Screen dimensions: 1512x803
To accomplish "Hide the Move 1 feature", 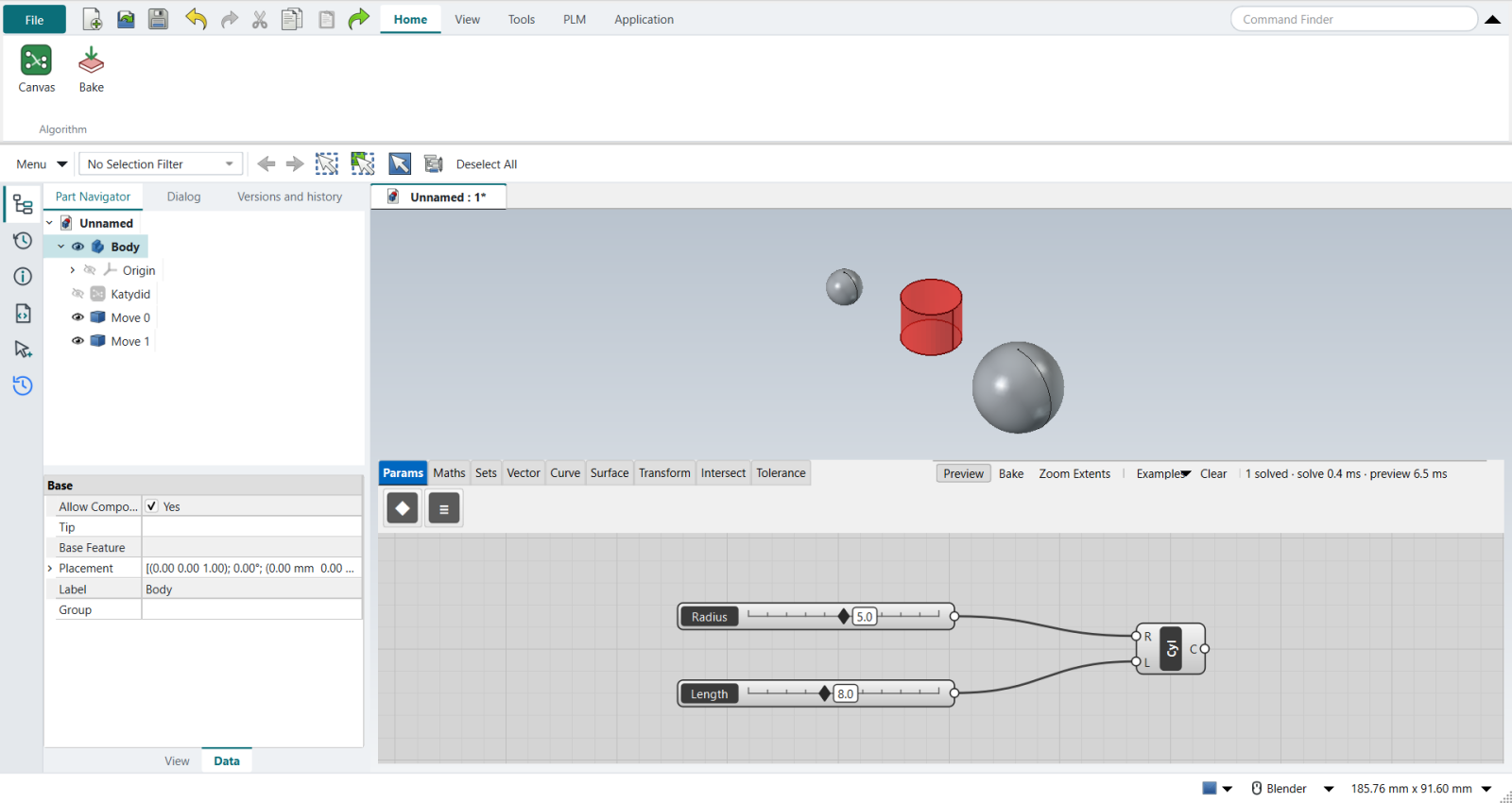I will (77, 341).
